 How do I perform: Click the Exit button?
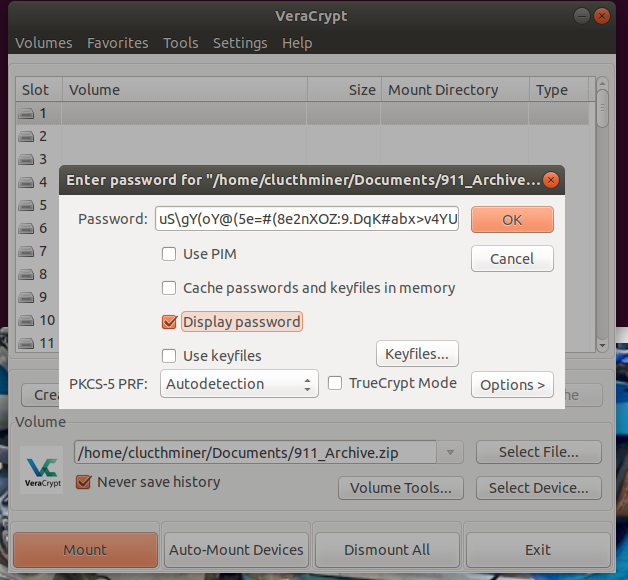tap(538, 550)
